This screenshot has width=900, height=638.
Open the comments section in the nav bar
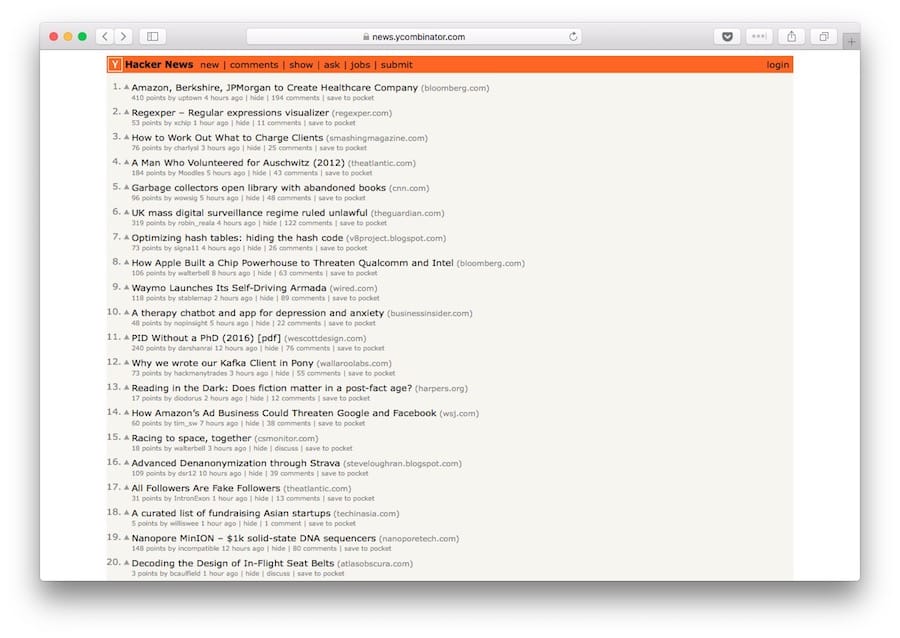click(254, 64)
